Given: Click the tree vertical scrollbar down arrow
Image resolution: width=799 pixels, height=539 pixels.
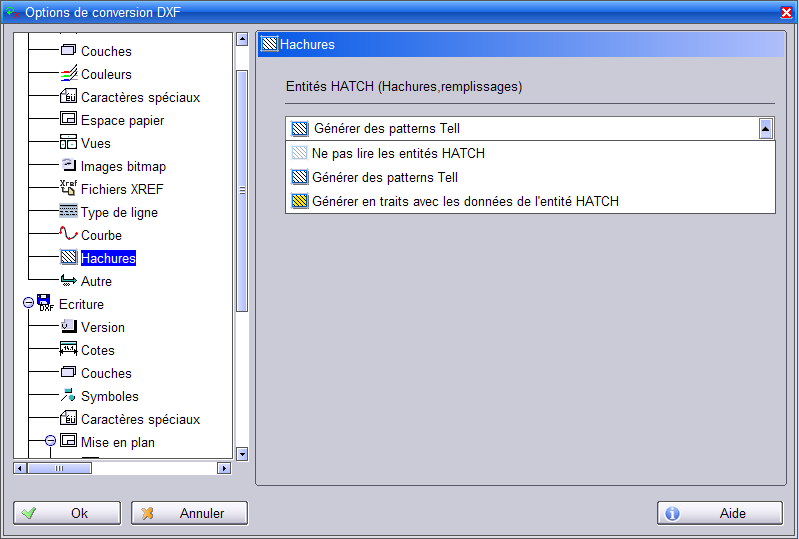Looking at the screenshot, I should 241,453.
